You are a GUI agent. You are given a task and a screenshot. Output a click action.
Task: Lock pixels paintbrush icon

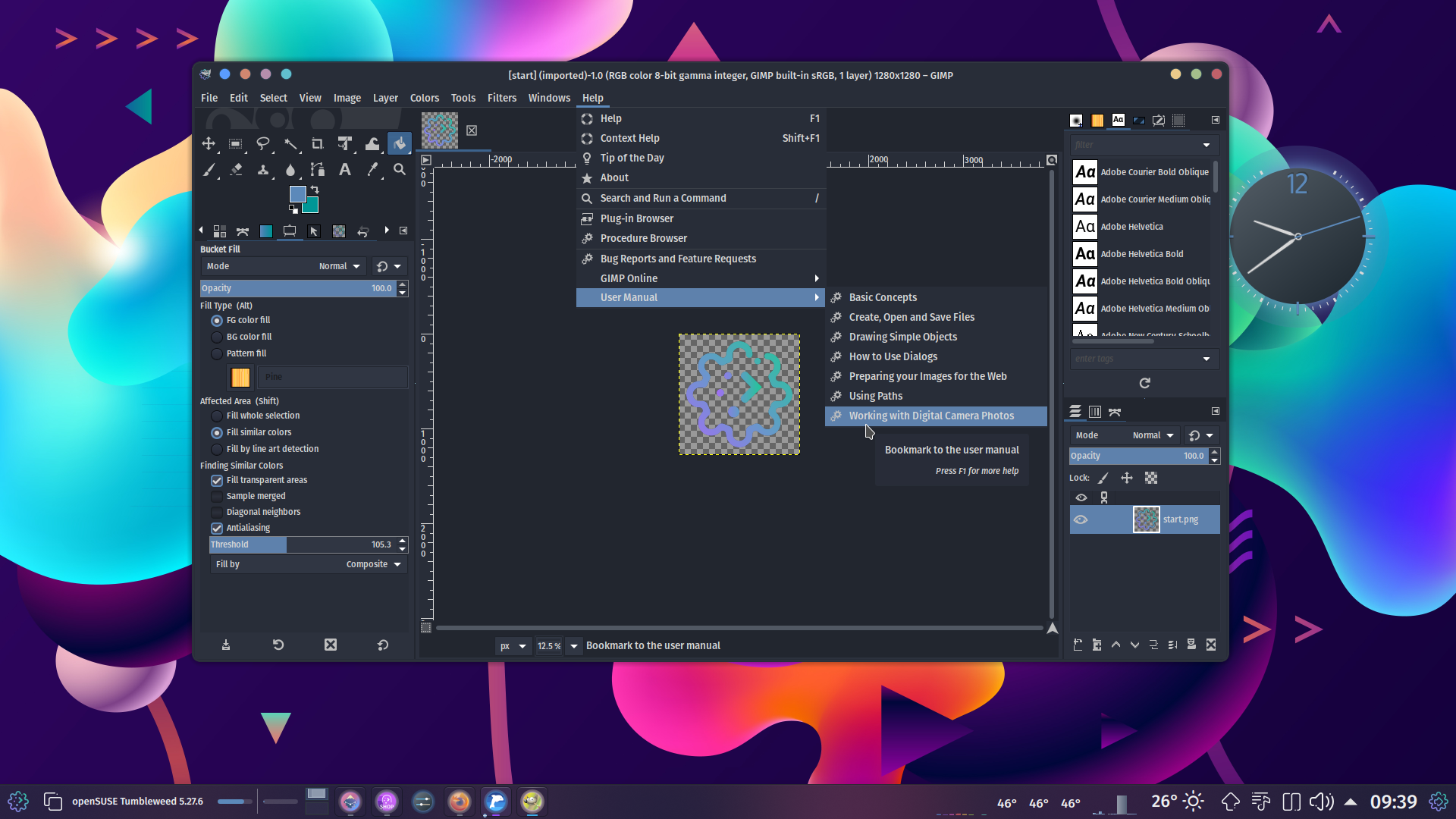click(1103, 478)
